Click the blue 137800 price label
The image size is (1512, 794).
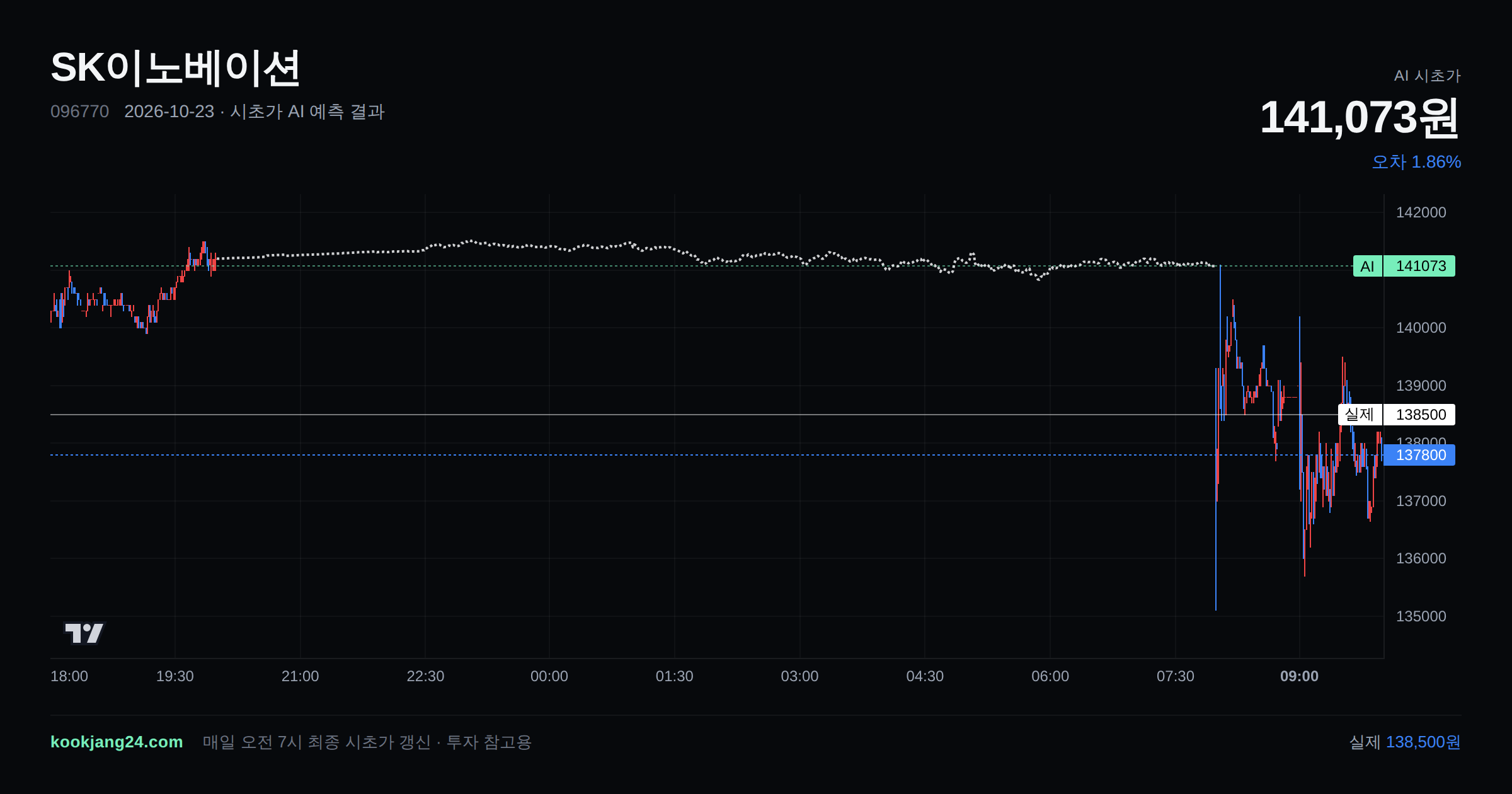1419,455
